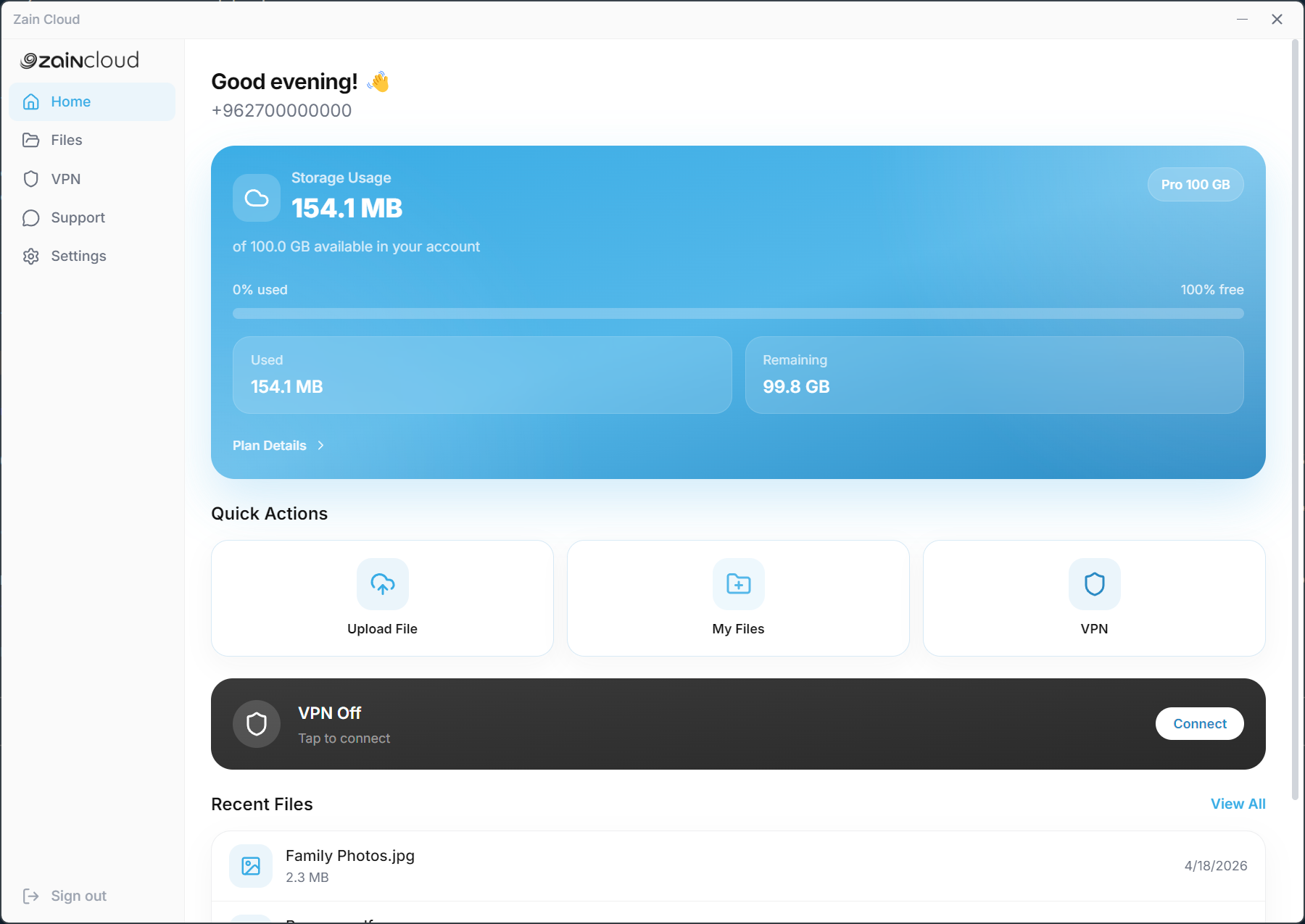Click the Recent Files heading
The height and width of the screenshot is (924, 1305).
tap(262, 804)
